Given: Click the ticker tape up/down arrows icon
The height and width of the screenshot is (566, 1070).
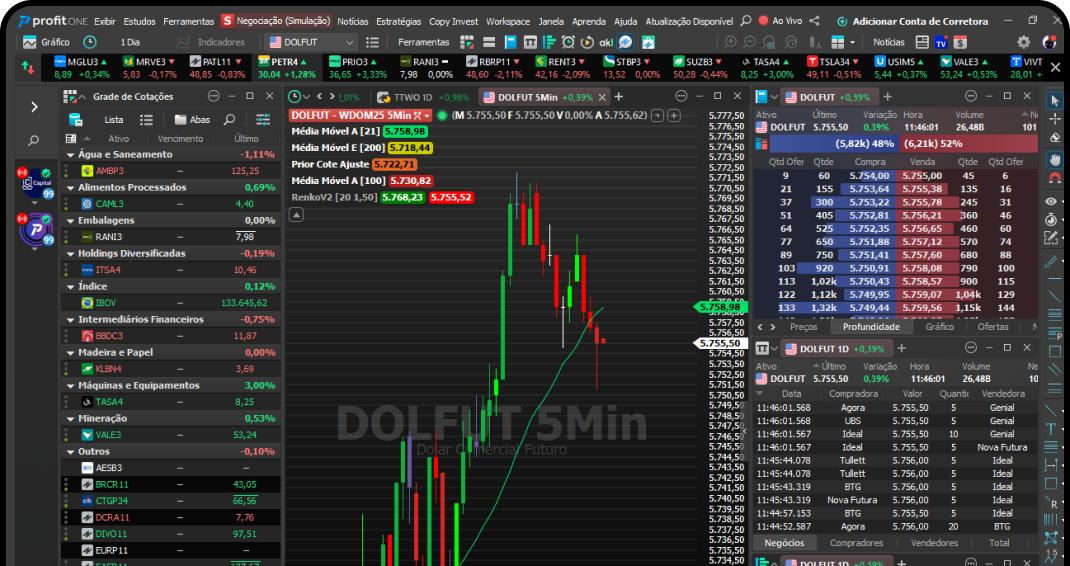Looking at the screenshot, I should click(x=28, y=68).
